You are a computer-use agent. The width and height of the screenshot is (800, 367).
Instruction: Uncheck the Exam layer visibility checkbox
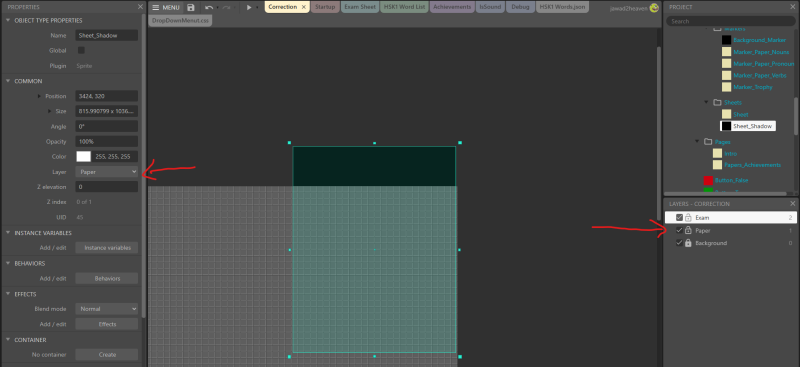(x=679, y=217)
